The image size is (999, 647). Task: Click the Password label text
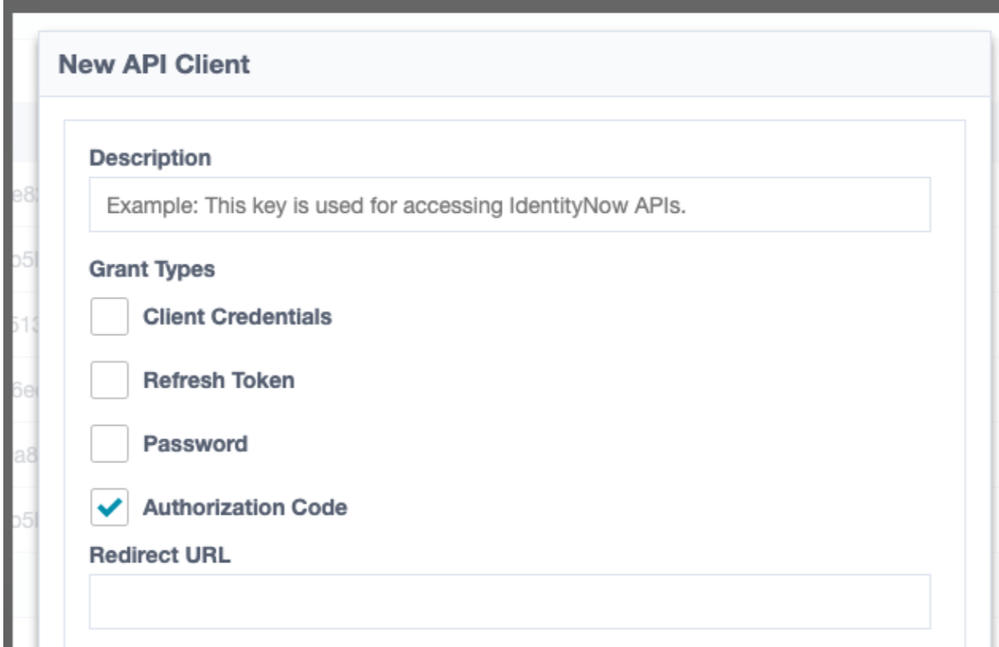click(x=195, y=444)
